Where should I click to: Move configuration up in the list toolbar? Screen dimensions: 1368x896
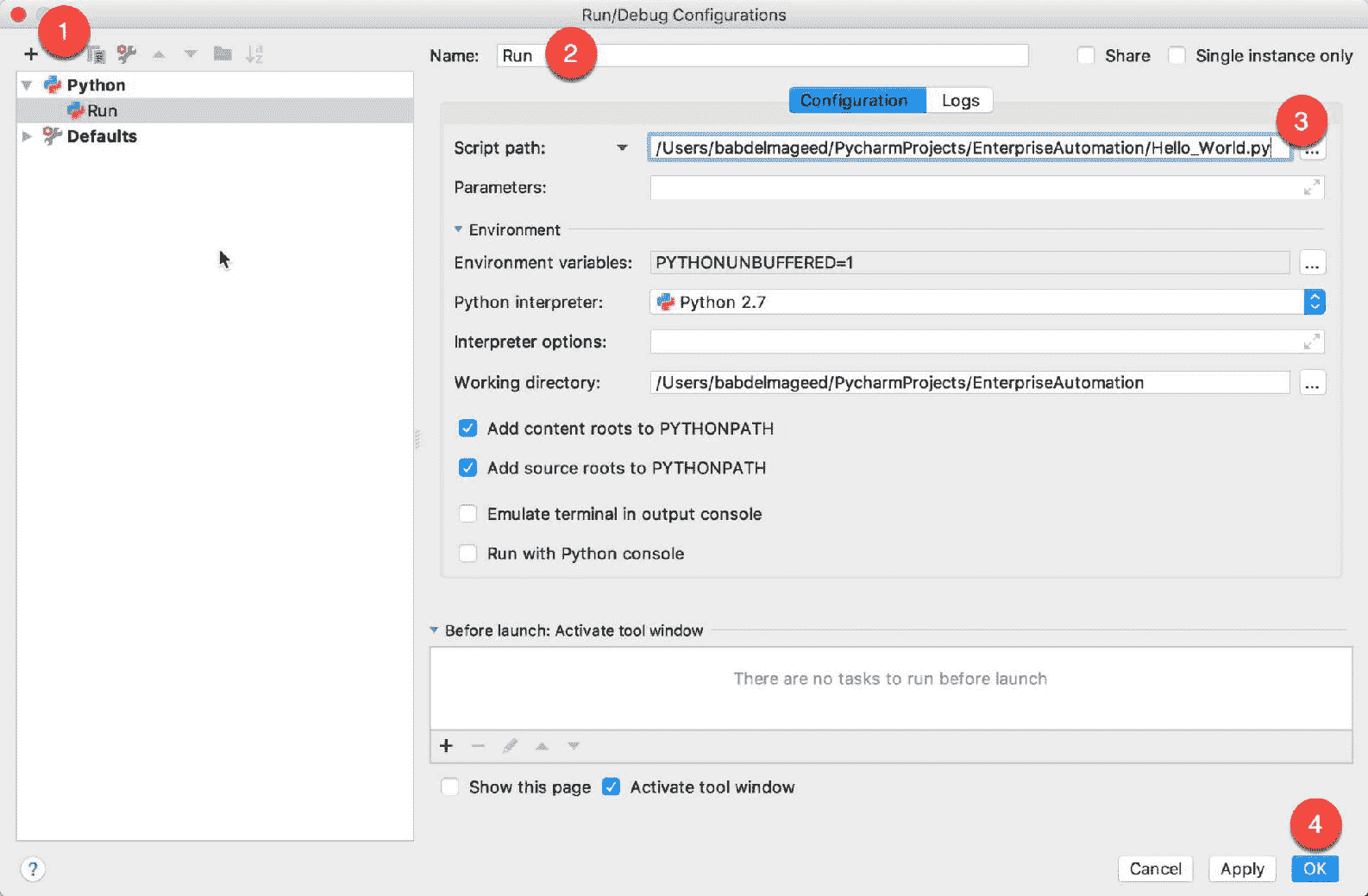(159, 54)
